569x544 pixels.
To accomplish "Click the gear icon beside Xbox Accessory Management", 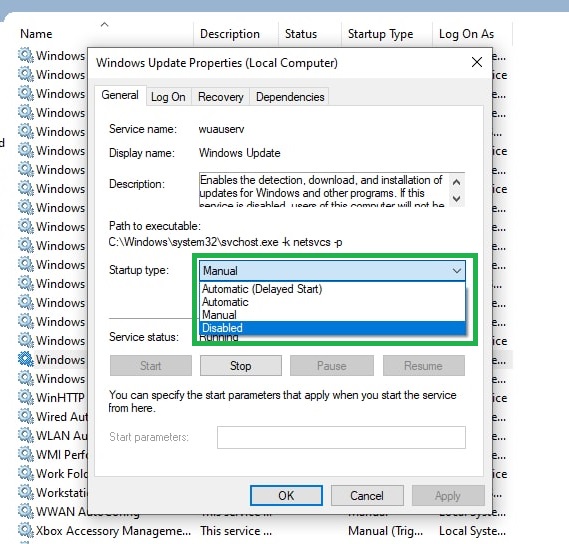I will click(x=26, y=530).
